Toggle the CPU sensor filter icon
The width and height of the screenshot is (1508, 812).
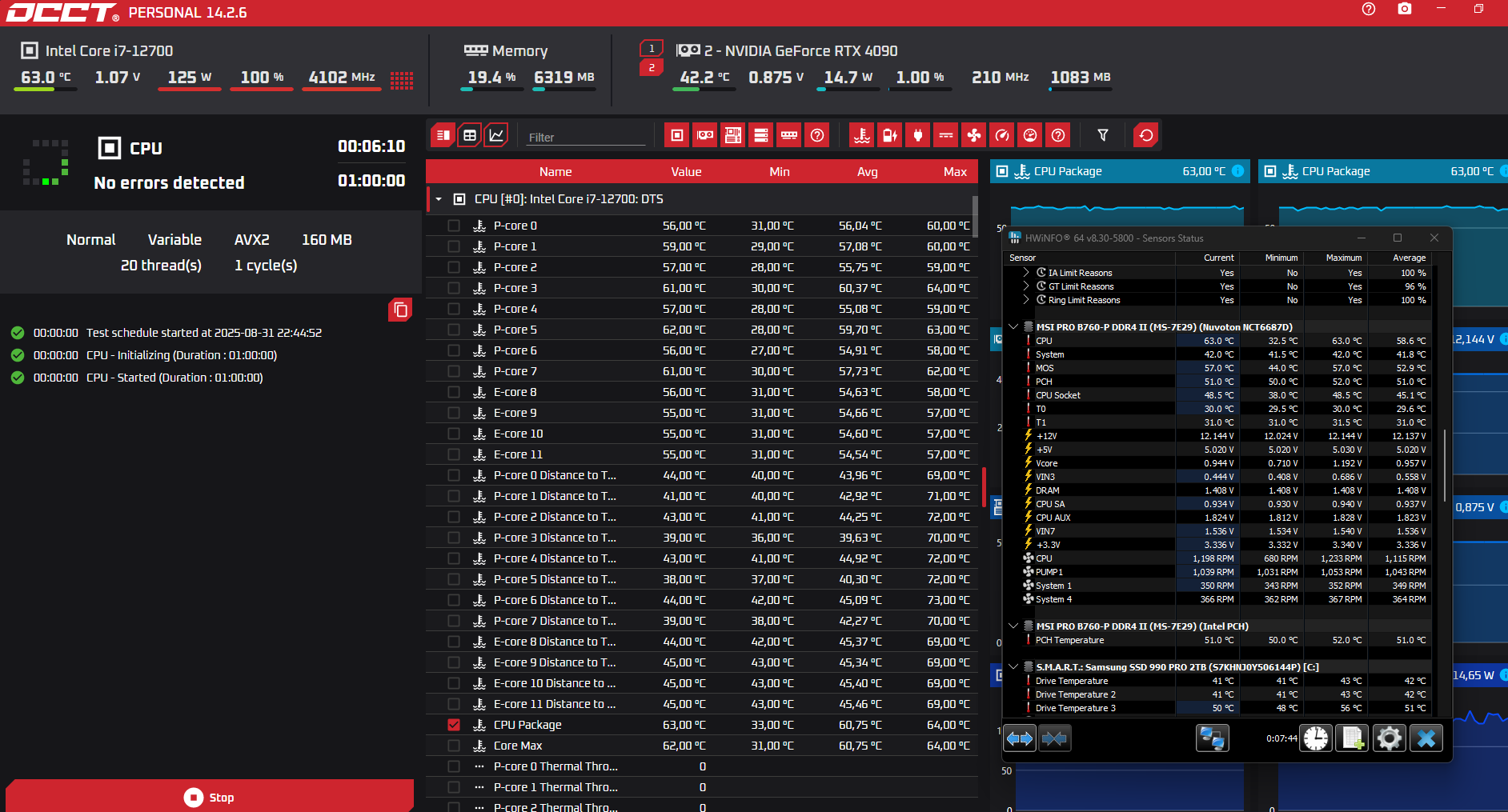[x=677, y=135]
